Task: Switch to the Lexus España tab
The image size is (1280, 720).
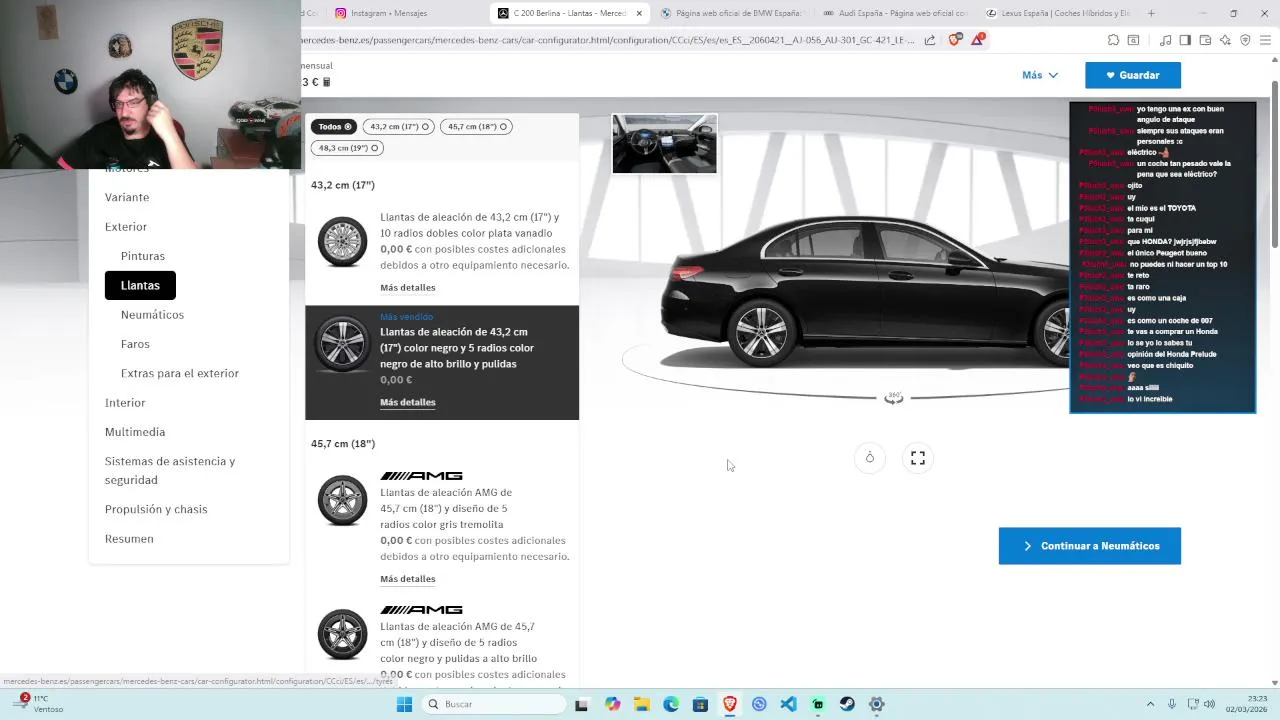Action: coord(1058,13)
